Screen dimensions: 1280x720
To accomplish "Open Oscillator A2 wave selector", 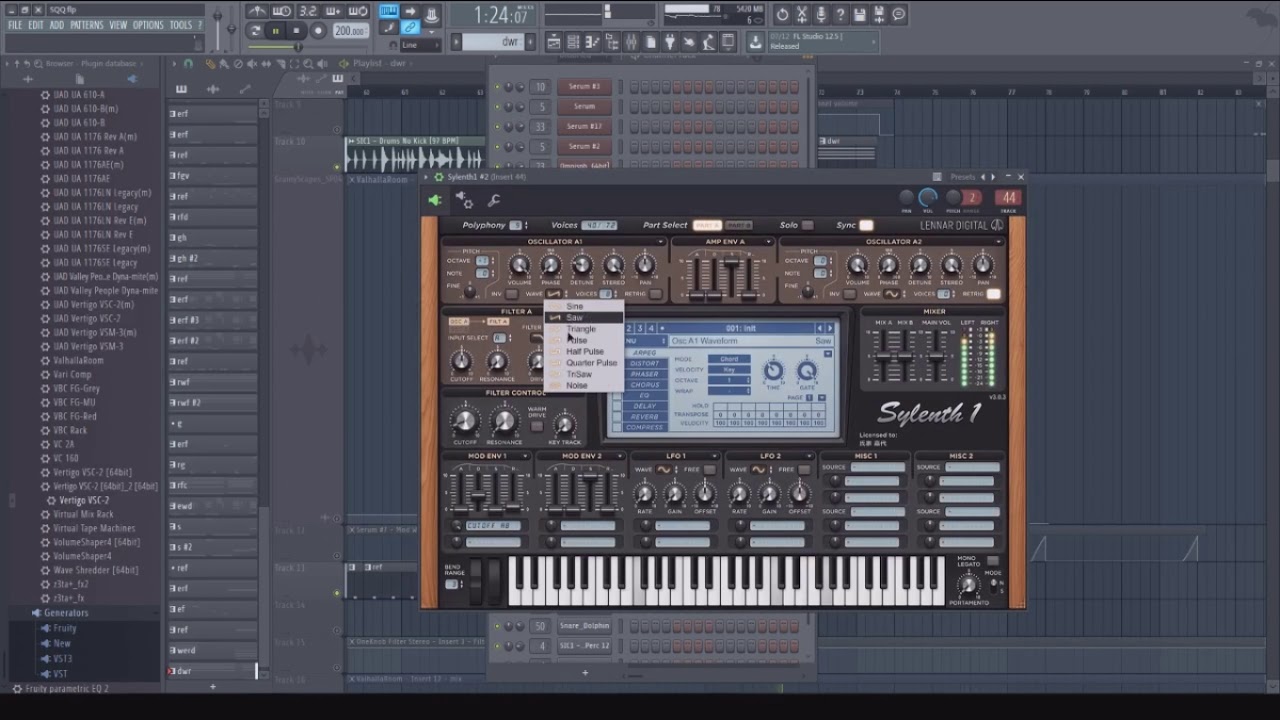I will pos(894,294).
